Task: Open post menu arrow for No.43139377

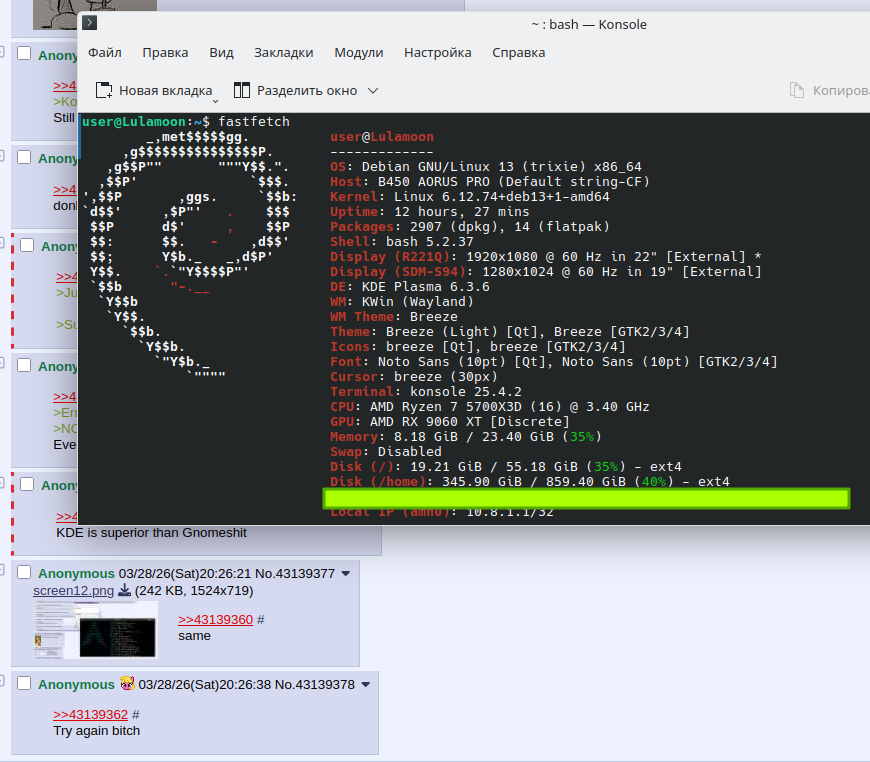Action: (x=346, y=574)
